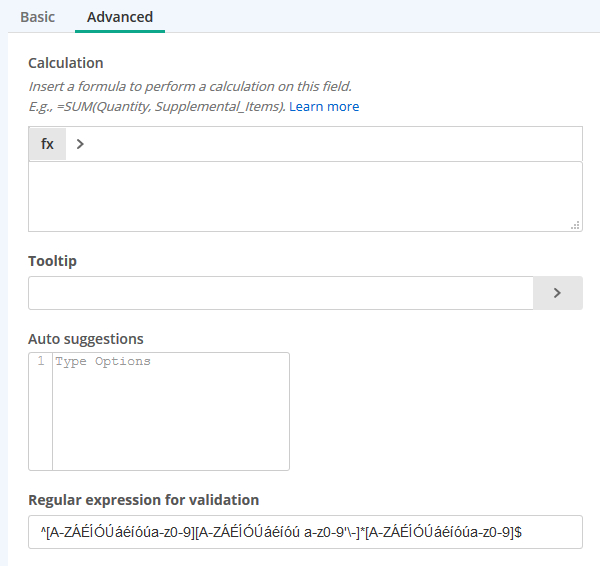
Task: Click the 'Insert a formula' help text
Action: tap(190, 86)
